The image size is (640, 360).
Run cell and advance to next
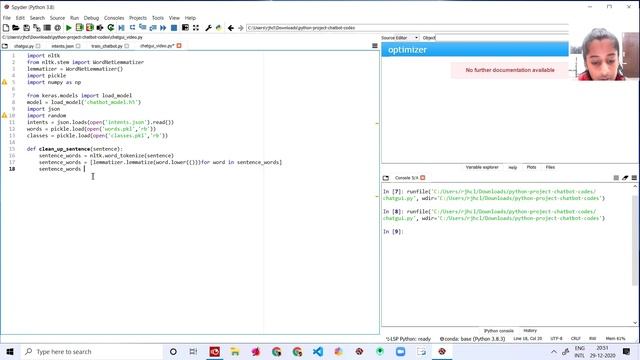pyautogui.click(x=89, y=28)
